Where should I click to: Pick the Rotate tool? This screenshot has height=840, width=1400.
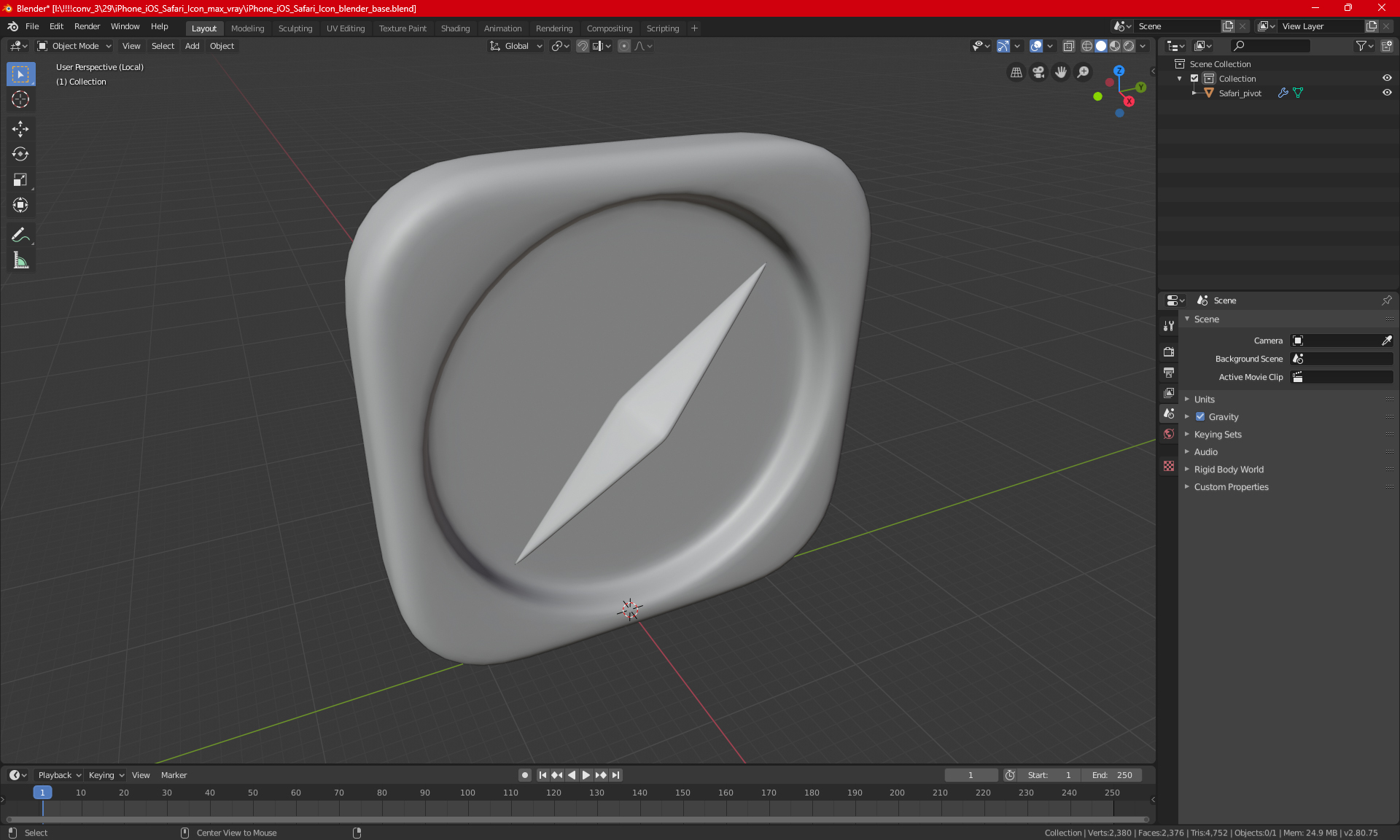[20, 154]
